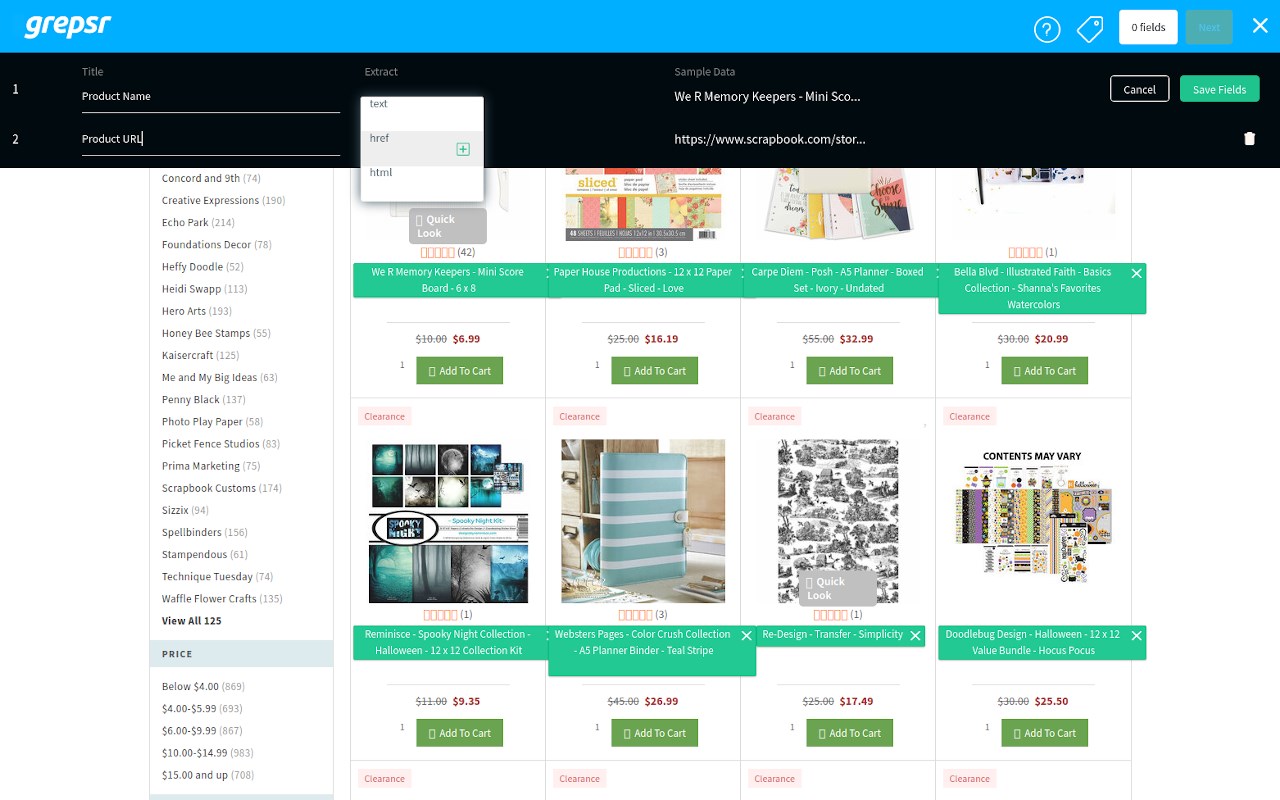
Task: Filter by Waffle Flower Crafts brand
Action: click(222, 599)
